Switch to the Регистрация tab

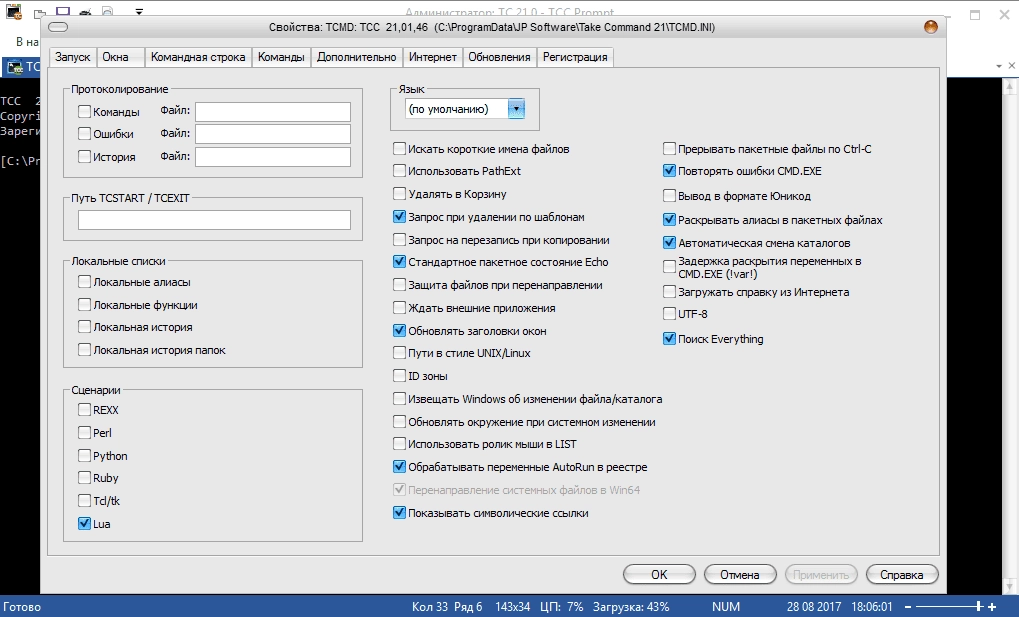(x=575, y=57)
